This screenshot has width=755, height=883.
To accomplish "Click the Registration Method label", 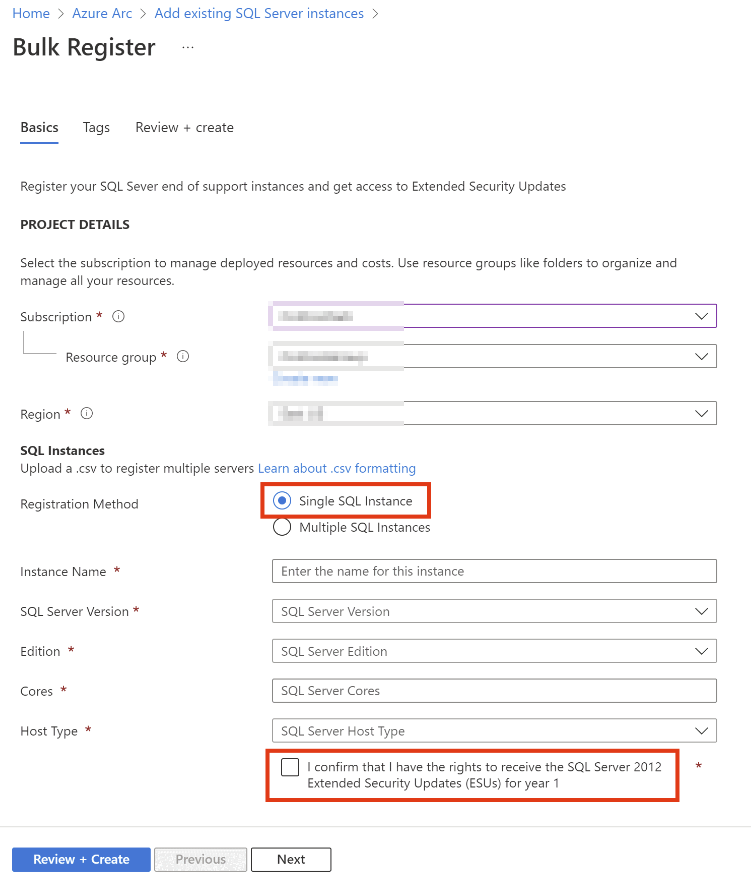I will [80, 506].
